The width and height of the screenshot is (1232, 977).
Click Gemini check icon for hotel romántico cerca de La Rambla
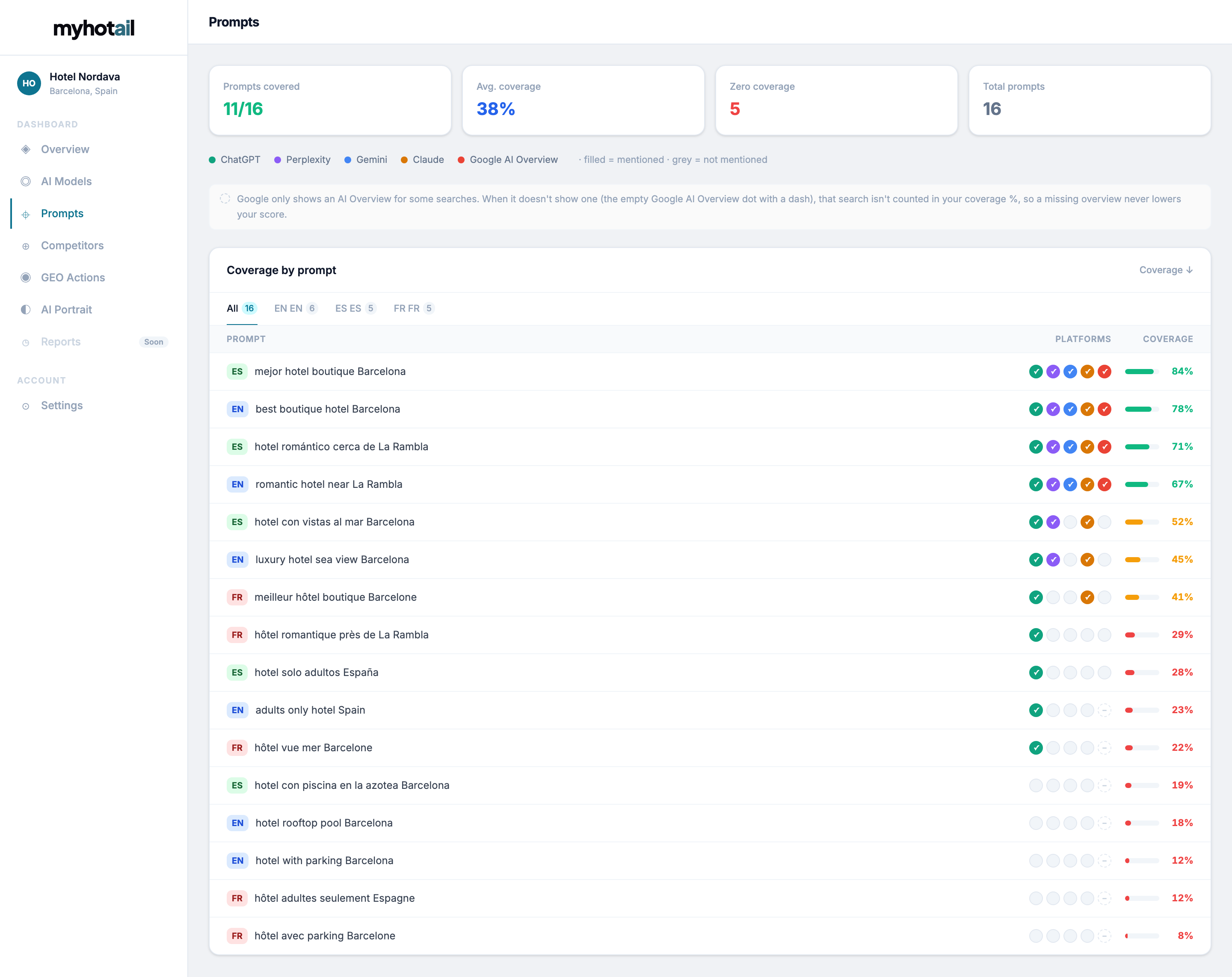(1070, 447)
